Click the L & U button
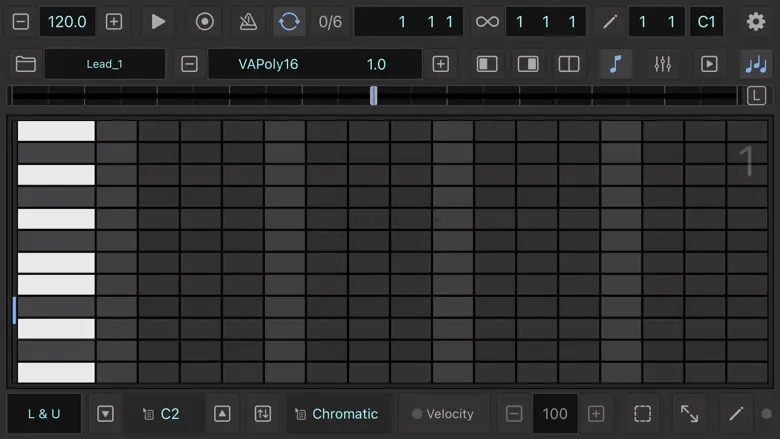 coord(44,414)
